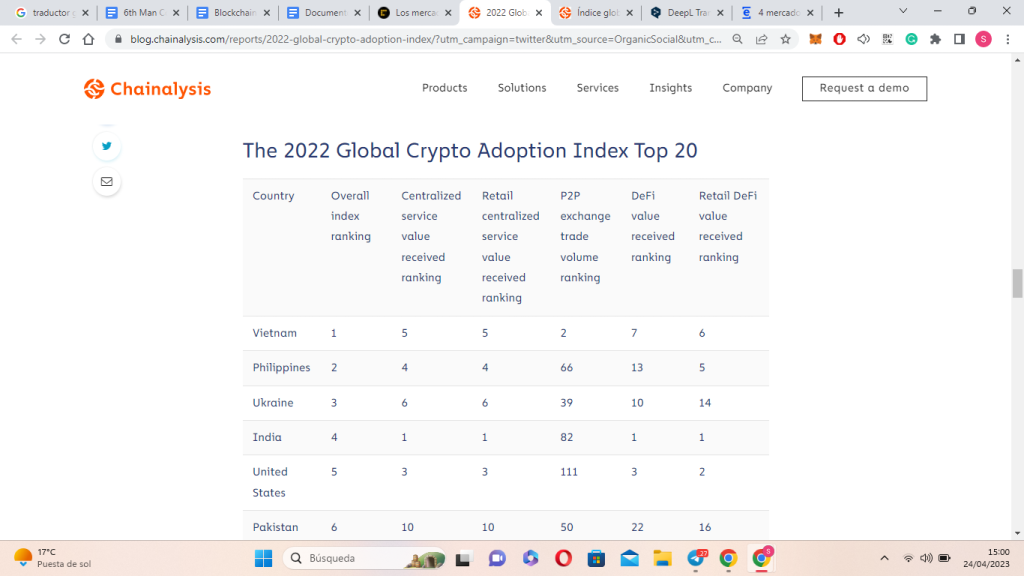Open the Products menu

[x=444, y=88]
